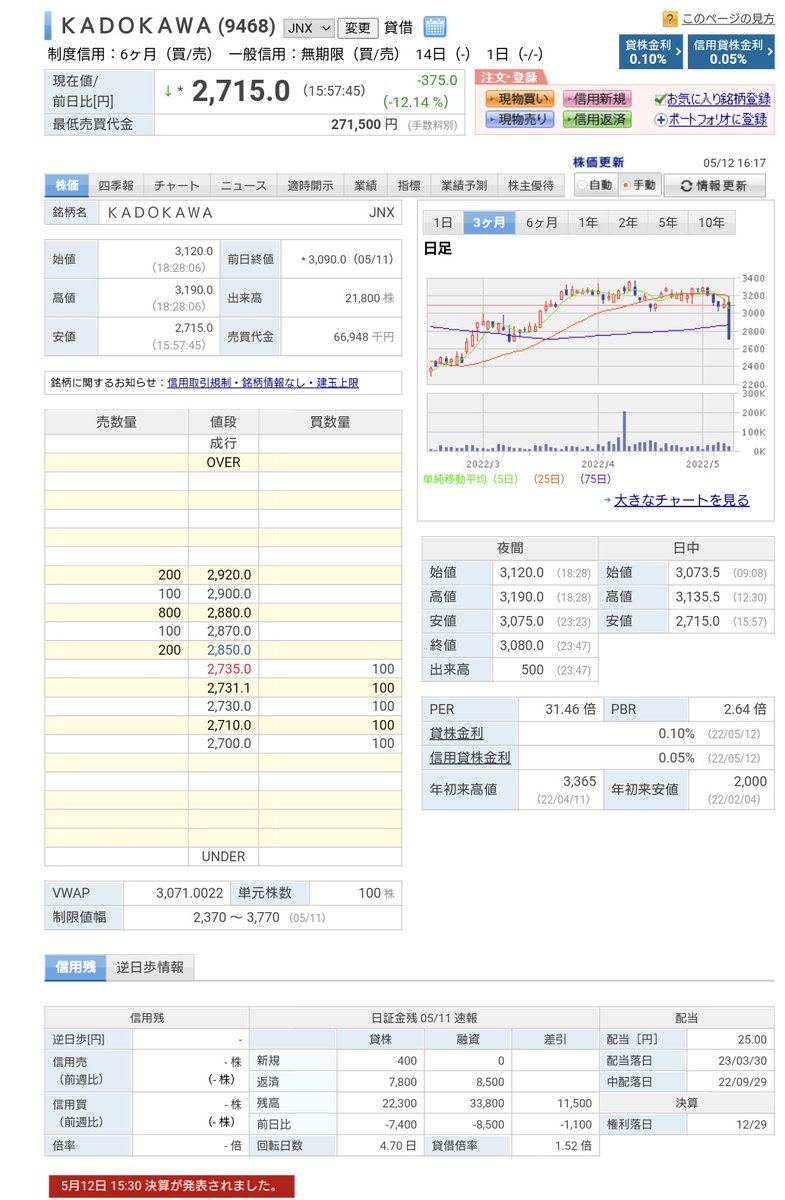Select 1年 chart period
Viewport: 785px width, 1200px height.
(x=588, y=222)
